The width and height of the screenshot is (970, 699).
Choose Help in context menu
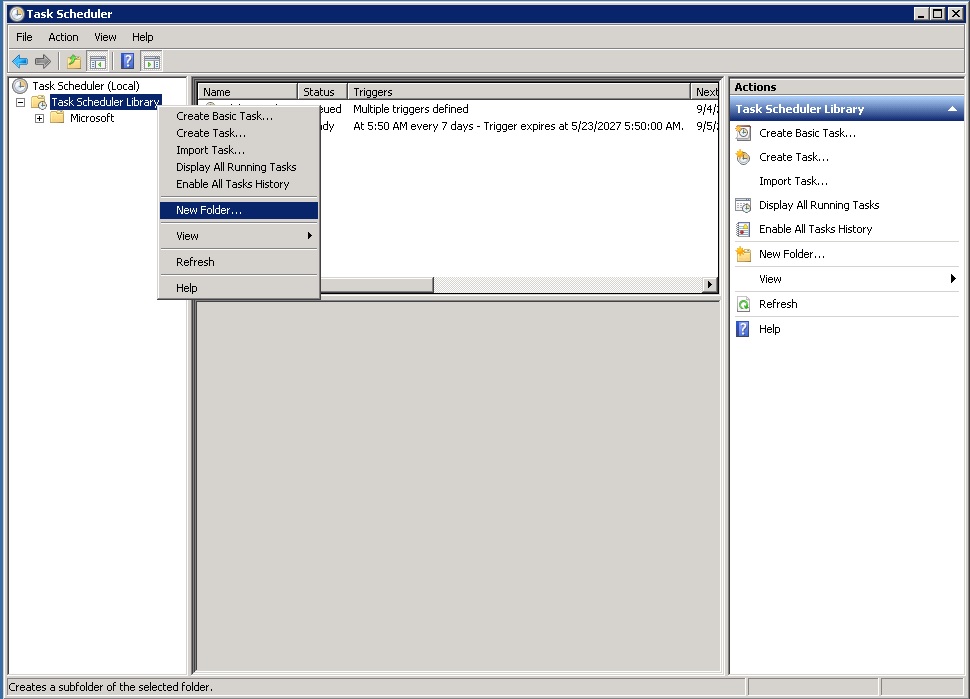[239, 288]
